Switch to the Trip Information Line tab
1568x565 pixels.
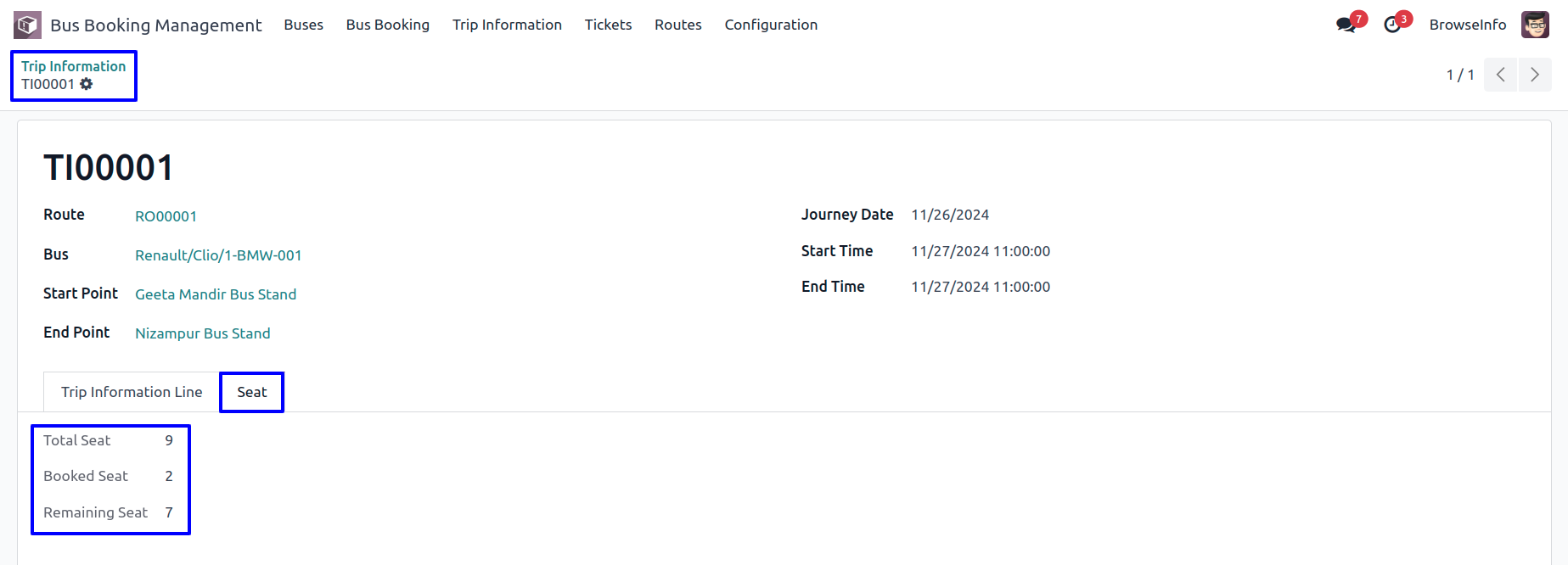[132, 392]
